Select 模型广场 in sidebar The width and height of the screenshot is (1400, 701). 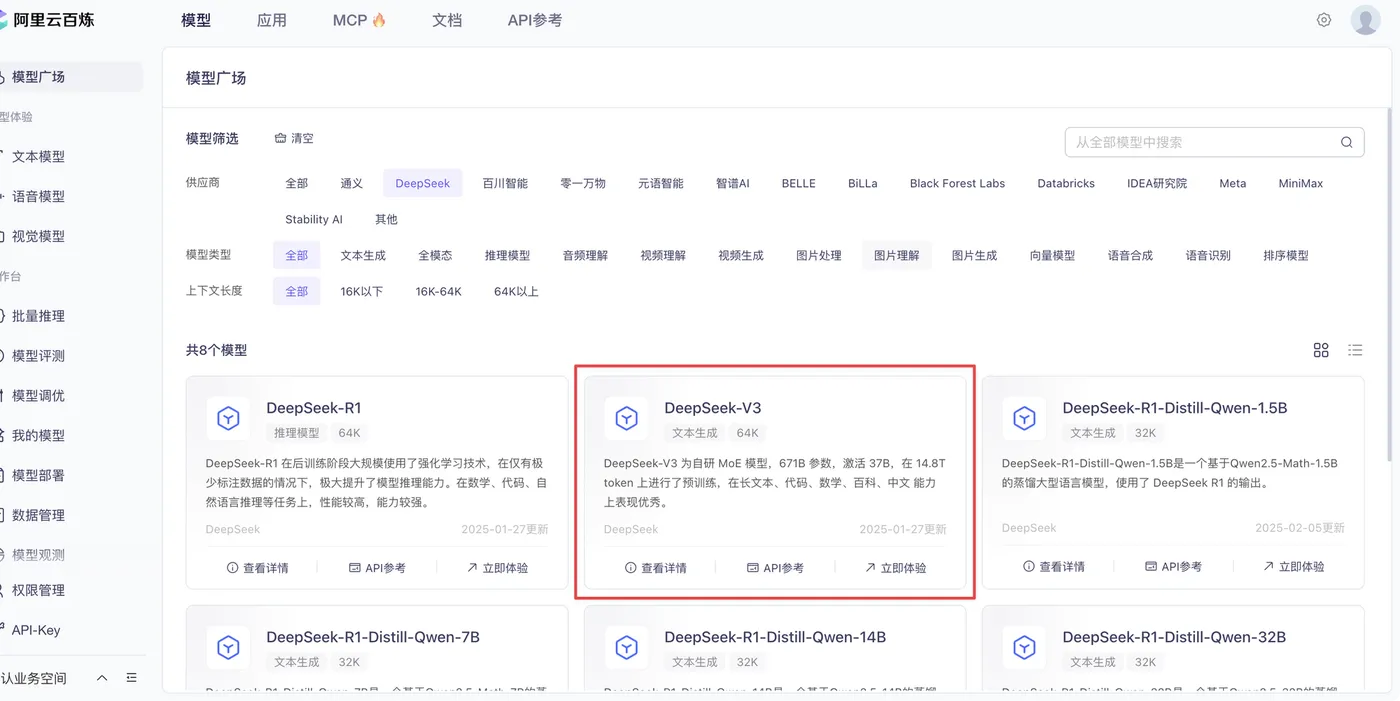coord(71,77)
